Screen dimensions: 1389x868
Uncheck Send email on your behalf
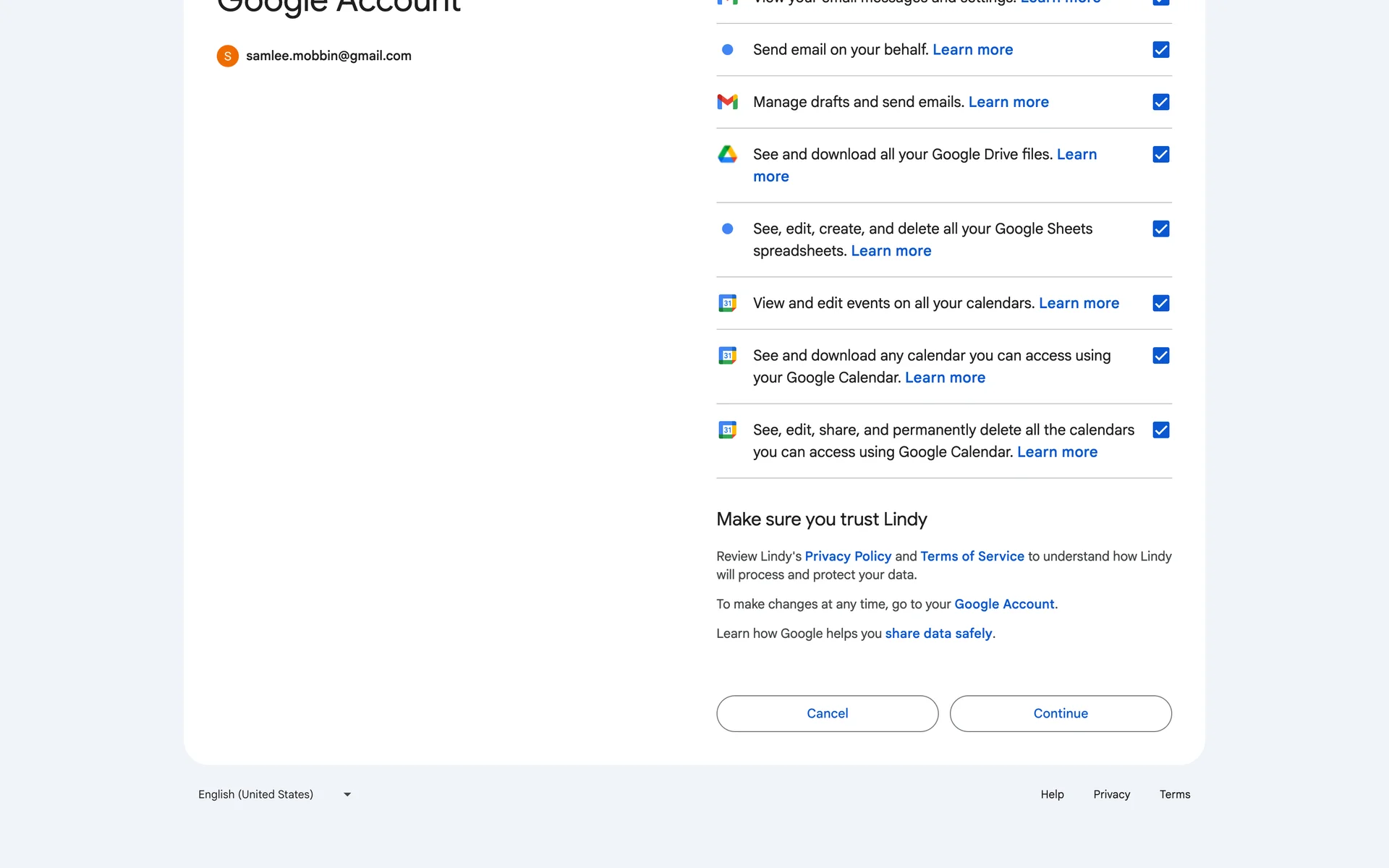click(x=1160, y=50)
